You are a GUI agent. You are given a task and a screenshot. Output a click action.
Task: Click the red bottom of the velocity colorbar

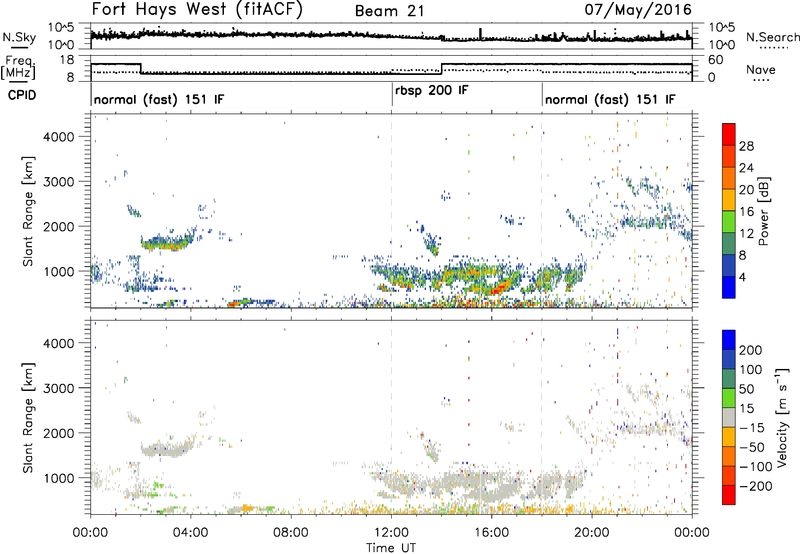729,495
